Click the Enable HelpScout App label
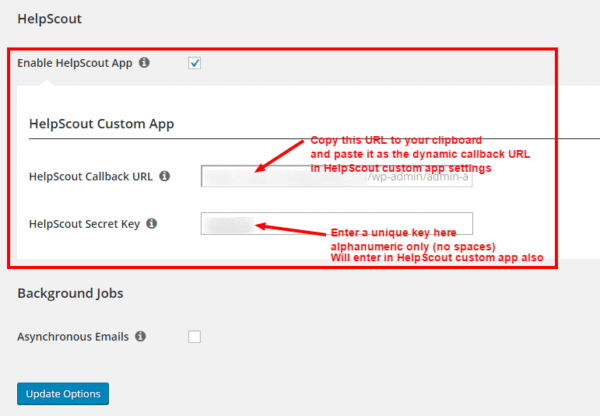 75,63
